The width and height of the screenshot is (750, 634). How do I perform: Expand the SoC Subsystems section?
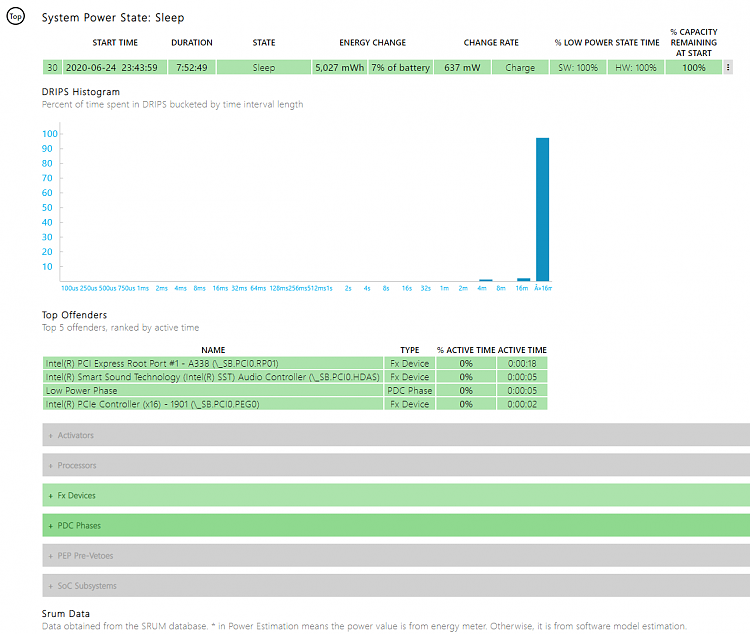click(x=396, y=586)
